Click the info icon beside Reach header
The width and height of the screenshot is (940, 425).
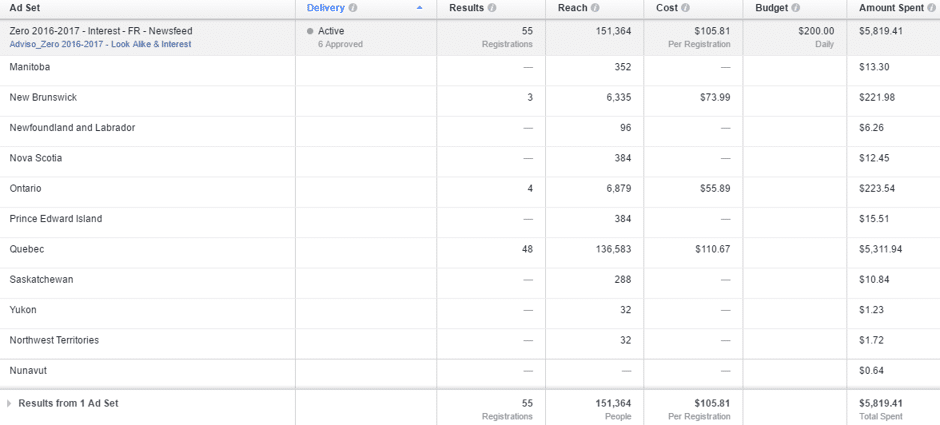[x=595, y=8]
